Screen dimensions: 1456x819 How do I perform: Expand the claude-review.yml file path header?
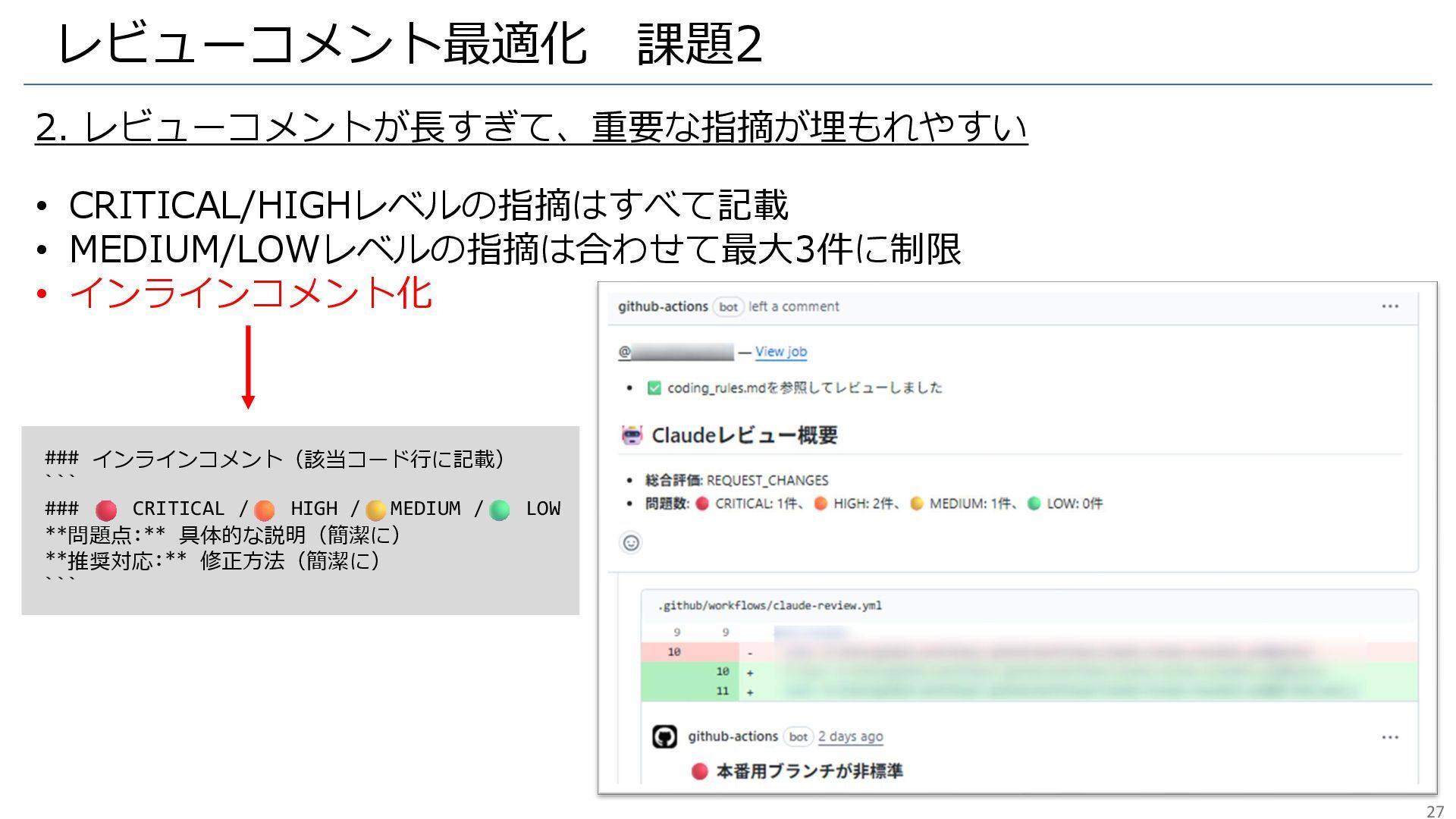click(x=769, y=605)
